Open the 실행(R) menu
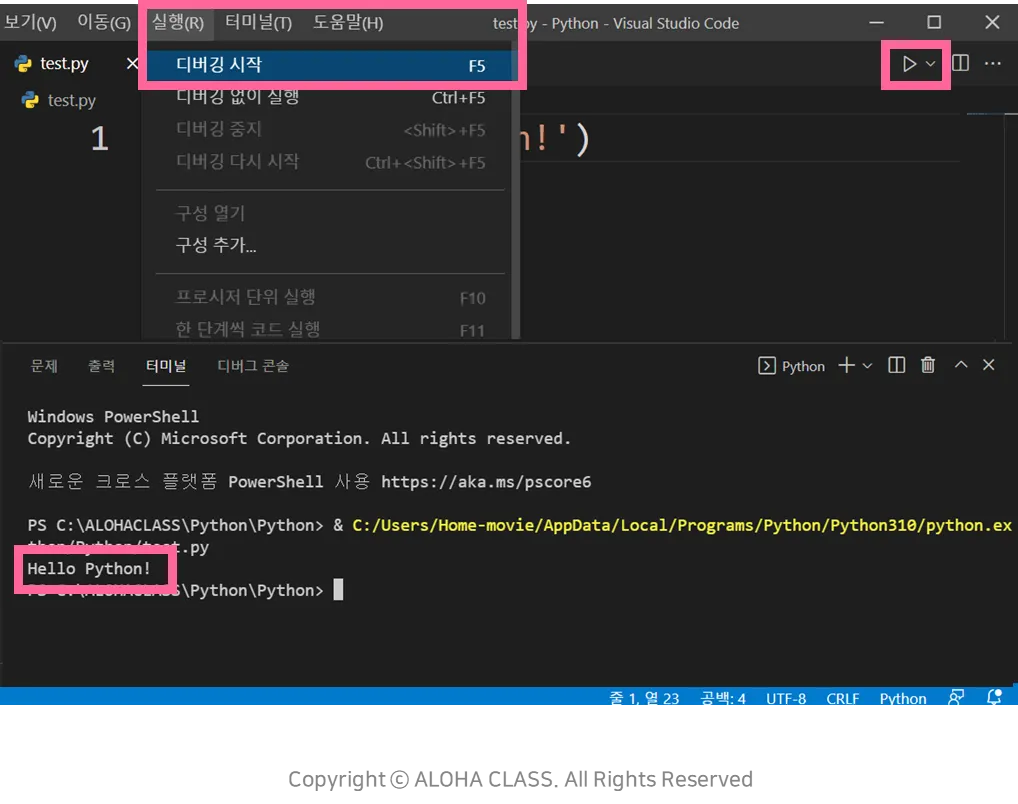 [178, 23]
